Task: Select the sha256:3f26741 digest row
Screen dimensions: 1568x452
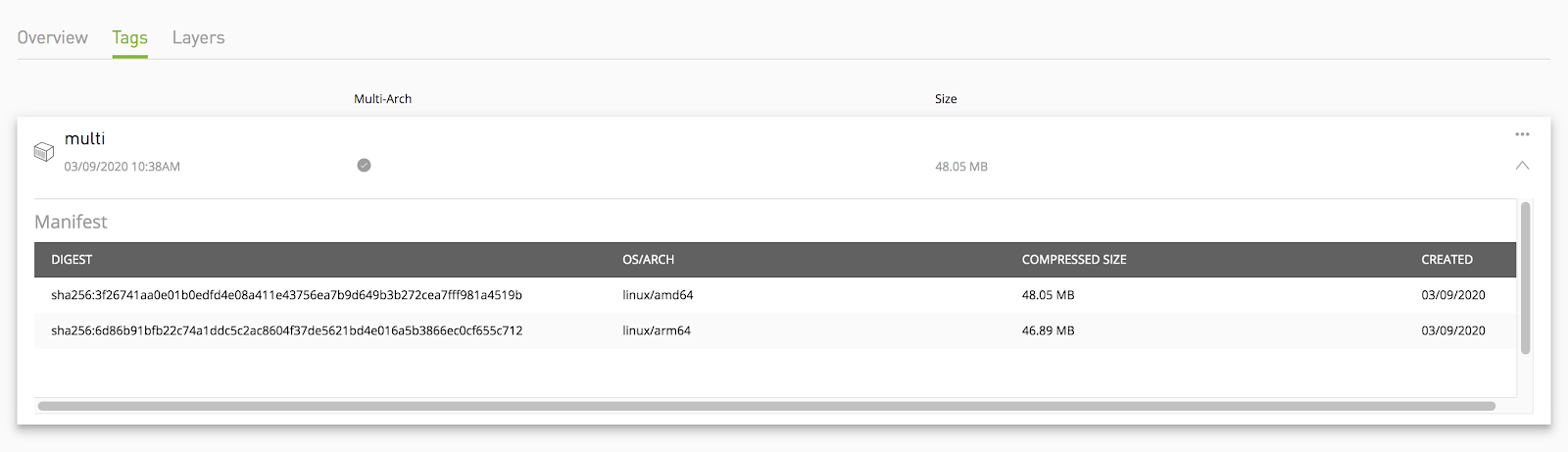Action: click(x=286, y=295)
